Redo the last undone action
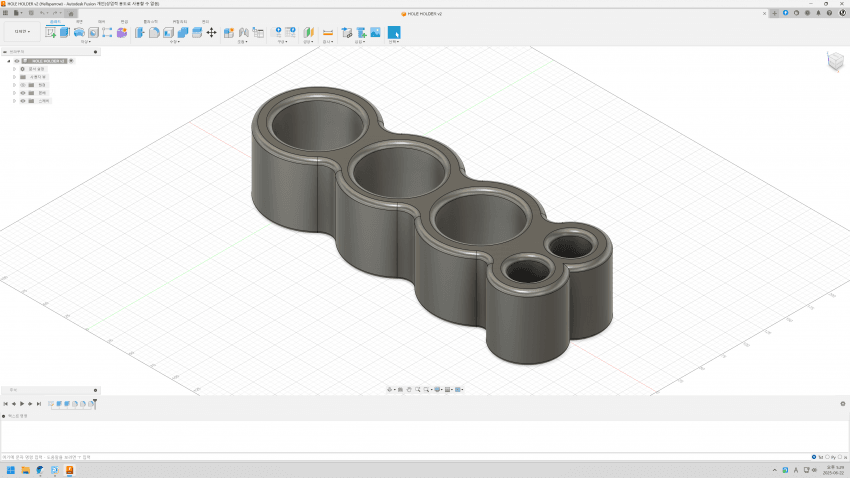Screen dimensions: 850x478 (x=55, y=13)
